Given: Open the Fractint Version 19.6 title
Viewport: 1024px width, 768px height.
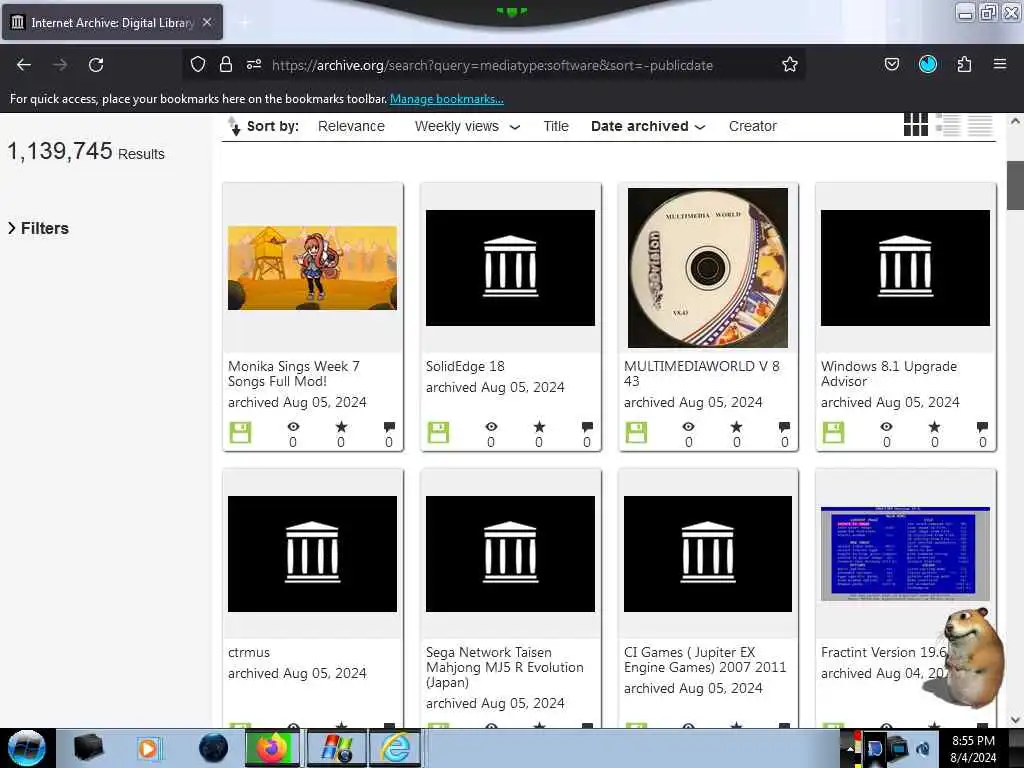Looking at the screenshot, I should 884,652.
